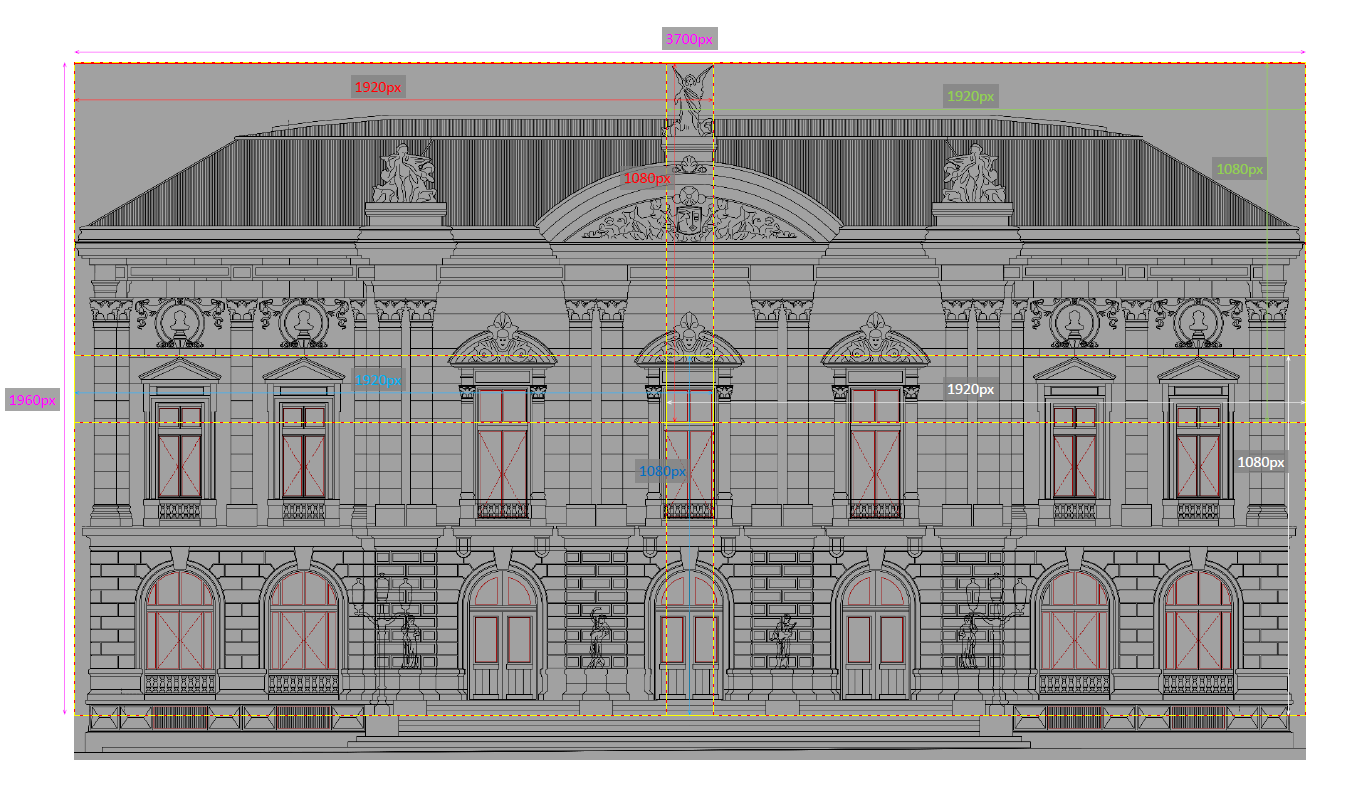Click the rightmost bust medallion on the facade

(1197, 322)
